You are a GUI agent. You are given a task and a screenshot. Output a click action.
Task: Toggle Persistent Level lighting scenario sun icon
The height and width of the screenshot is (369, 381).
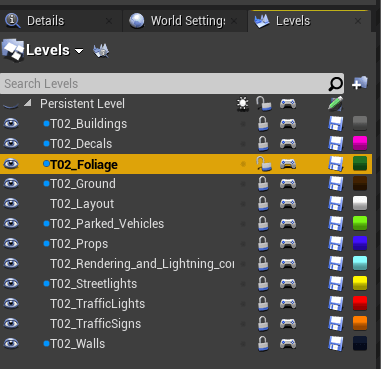pyautogui.click(x=243, y=104)
